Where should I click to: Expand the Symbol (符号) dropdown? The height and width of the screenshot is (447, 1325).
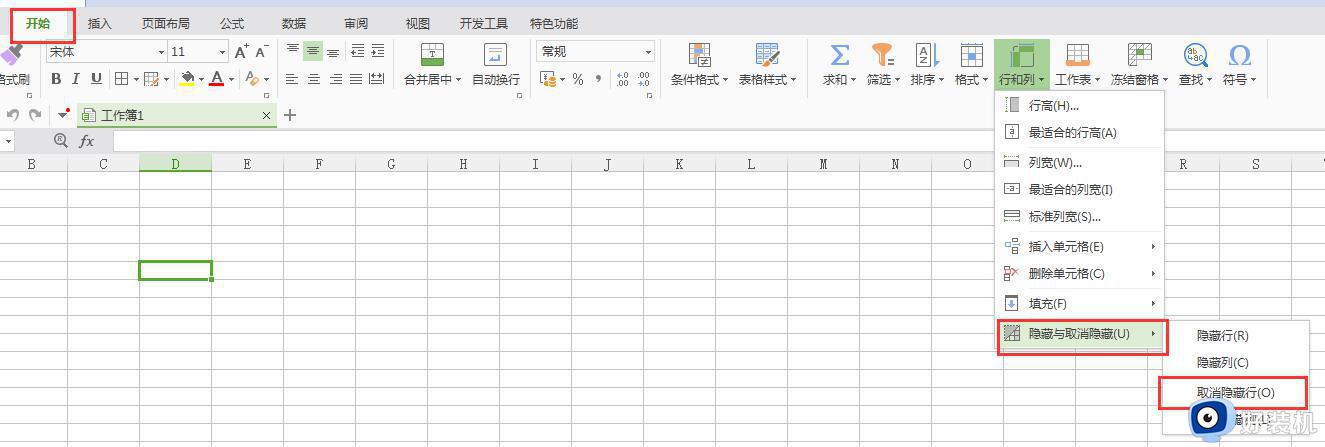tap(1253, 80)
